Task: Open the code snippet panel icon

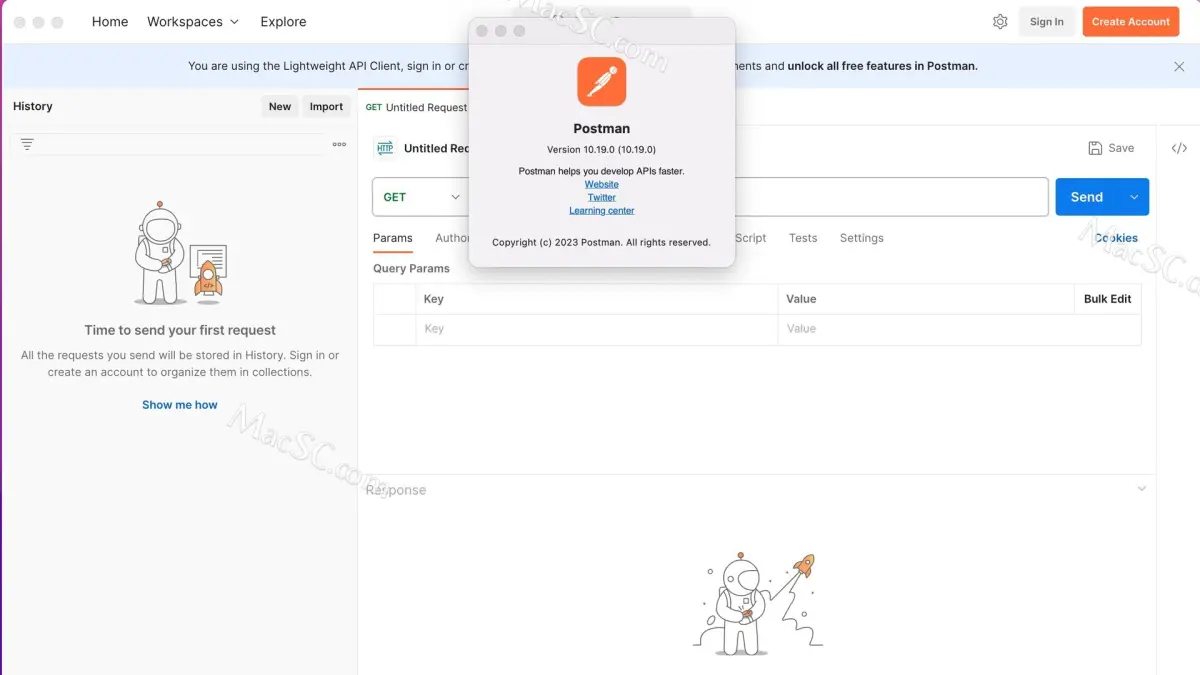Action: pos(1179,148)
